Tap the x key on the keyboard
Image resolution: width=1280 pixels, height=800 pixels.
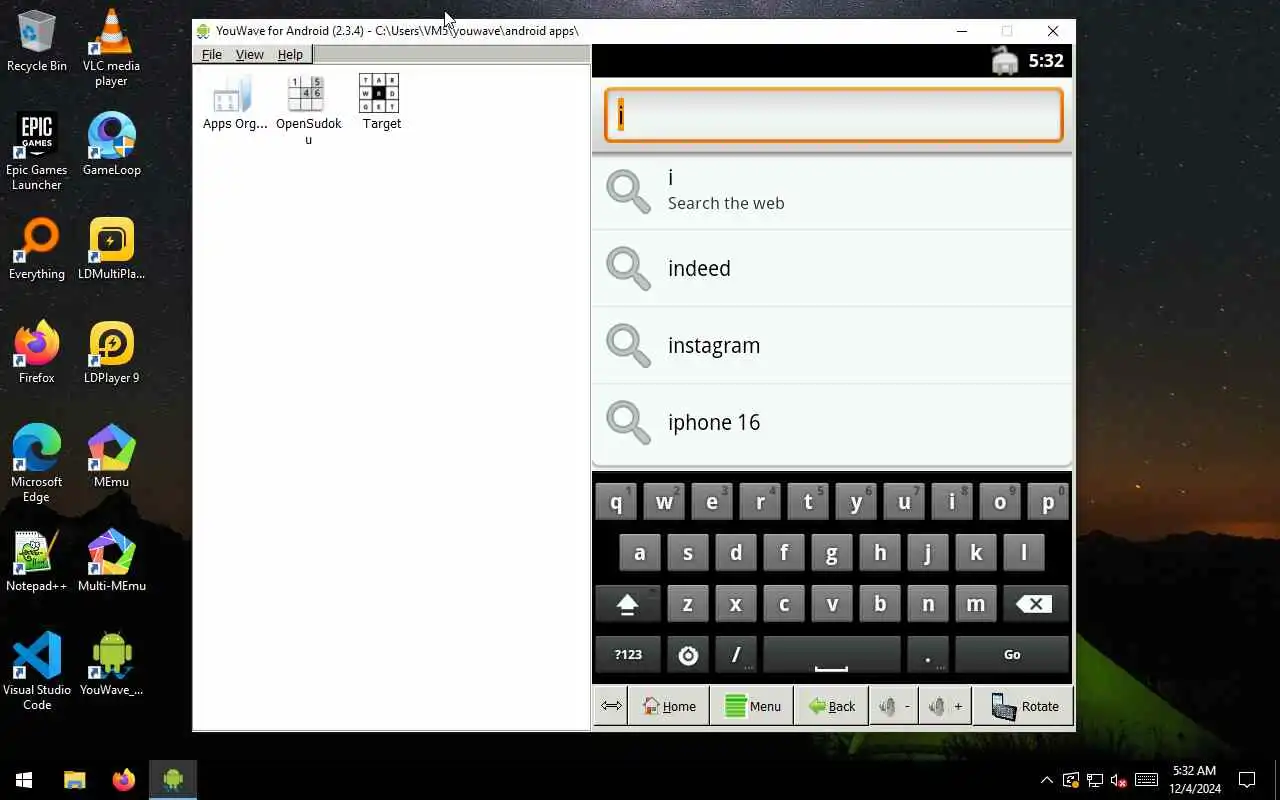tap(736, 604)
